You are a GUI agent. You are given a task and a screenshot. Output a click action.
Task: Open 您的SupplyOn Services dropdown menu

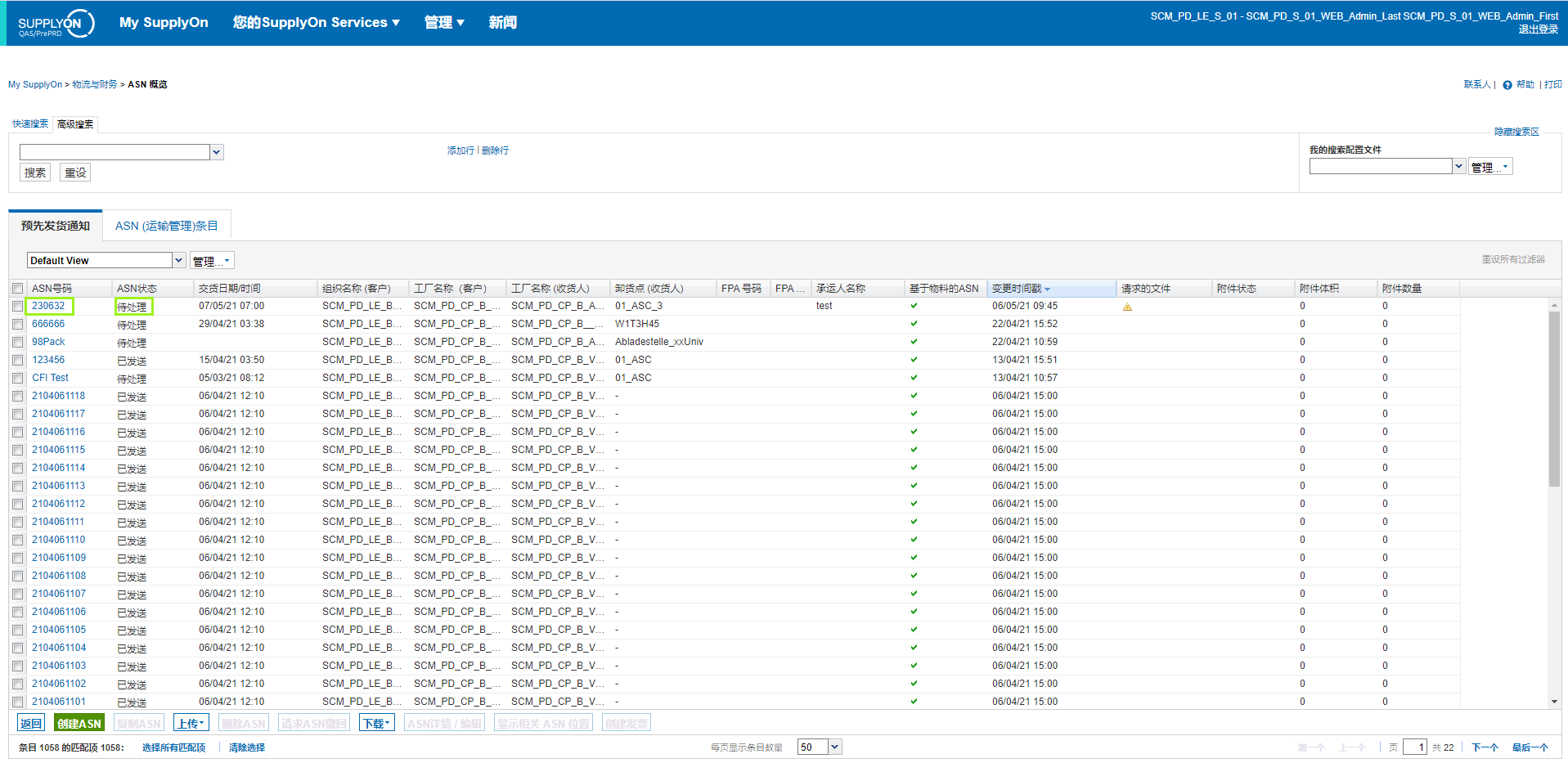click(316, 22)
